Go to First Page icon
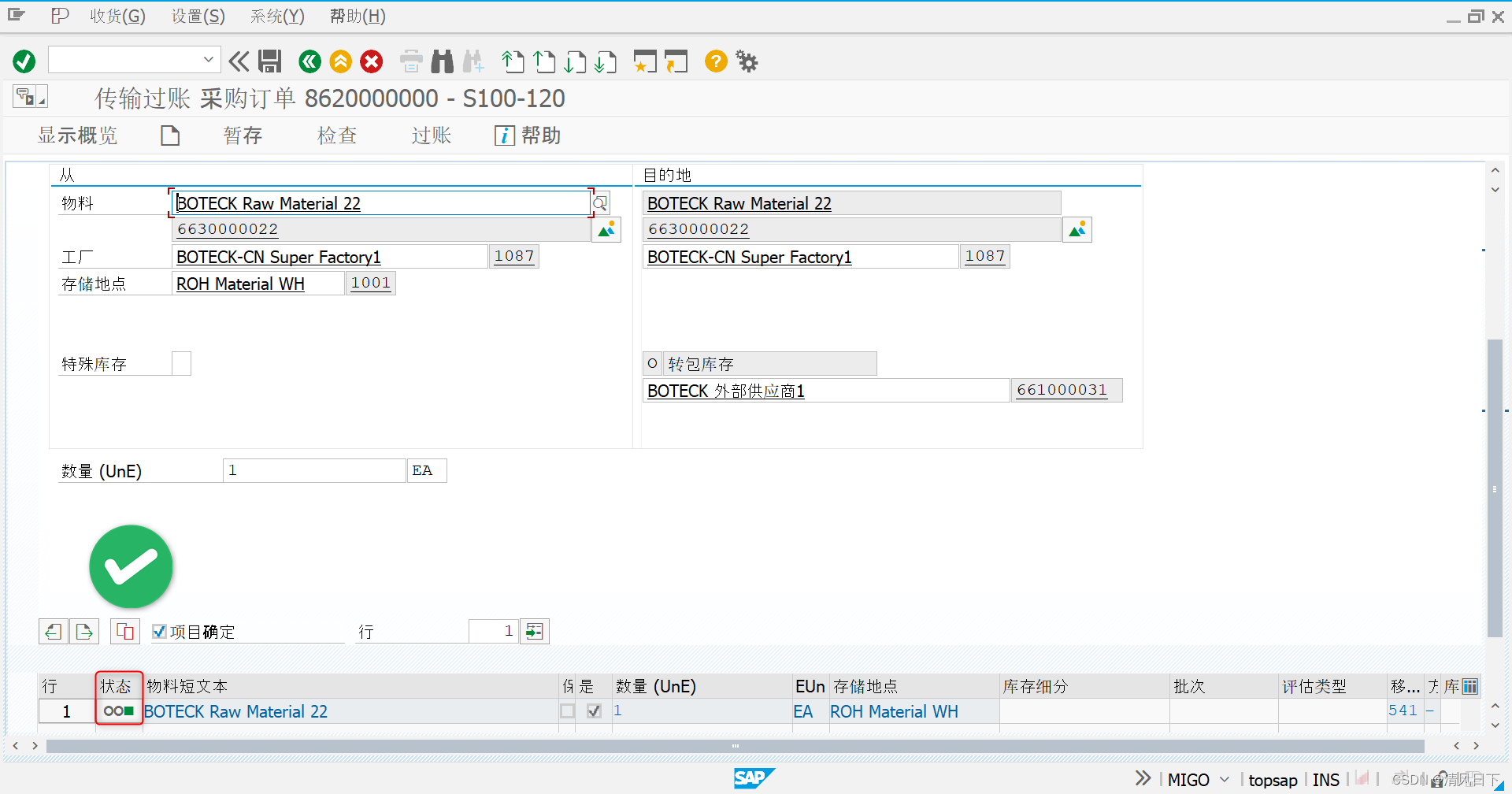Screen dimensions: 1512x794 point(513,61)
